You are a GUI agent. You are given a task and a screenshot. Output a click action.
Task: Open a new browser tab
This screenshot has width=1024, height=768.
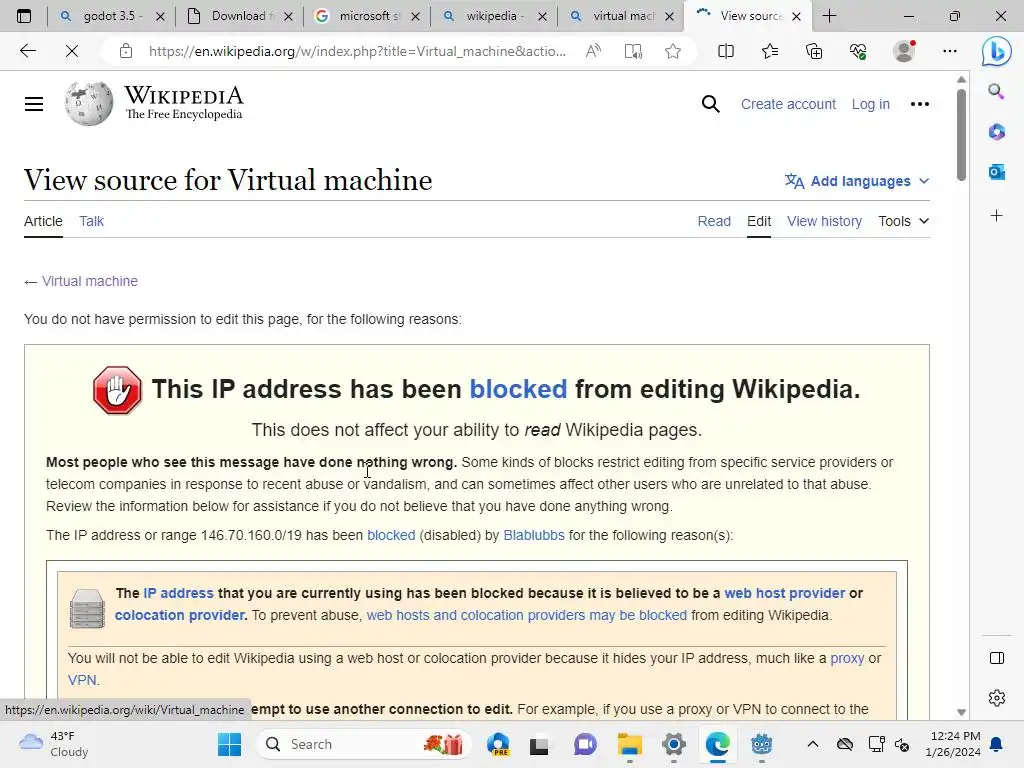click(829, 16)
